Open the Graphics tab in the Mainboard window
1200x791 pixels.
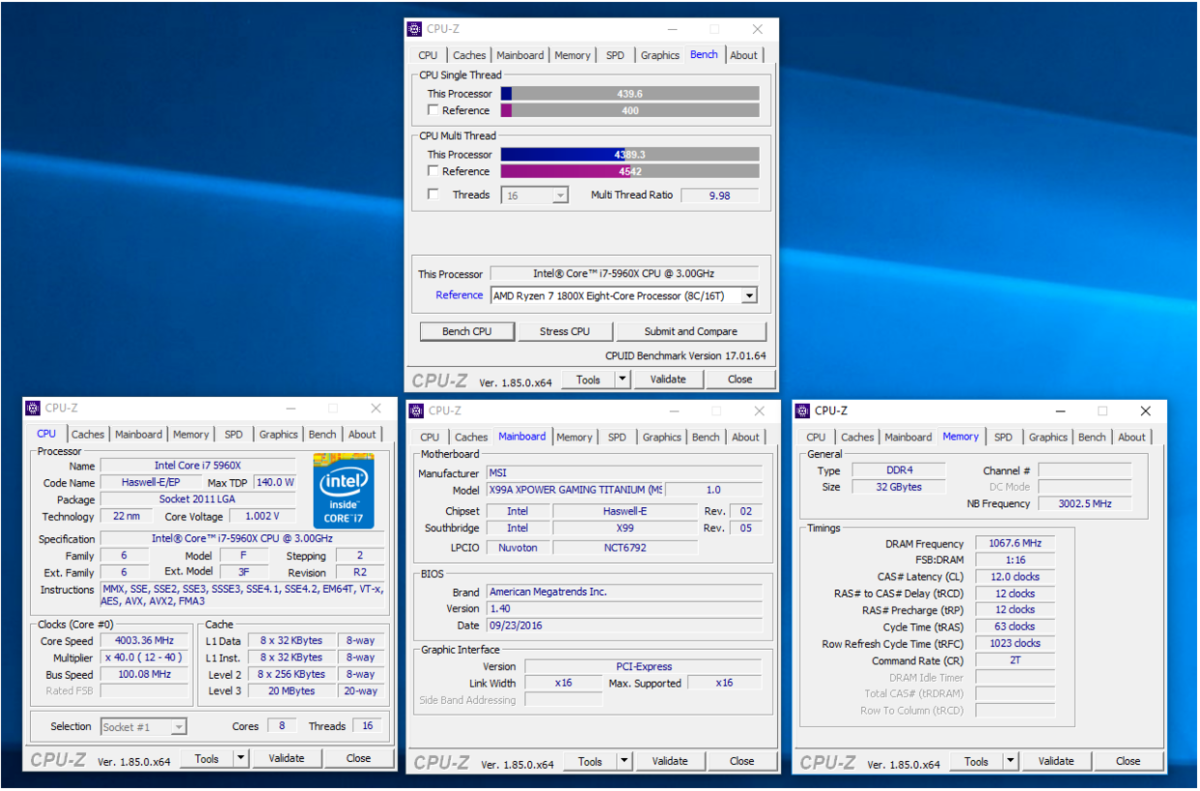(x=662, y=437)
